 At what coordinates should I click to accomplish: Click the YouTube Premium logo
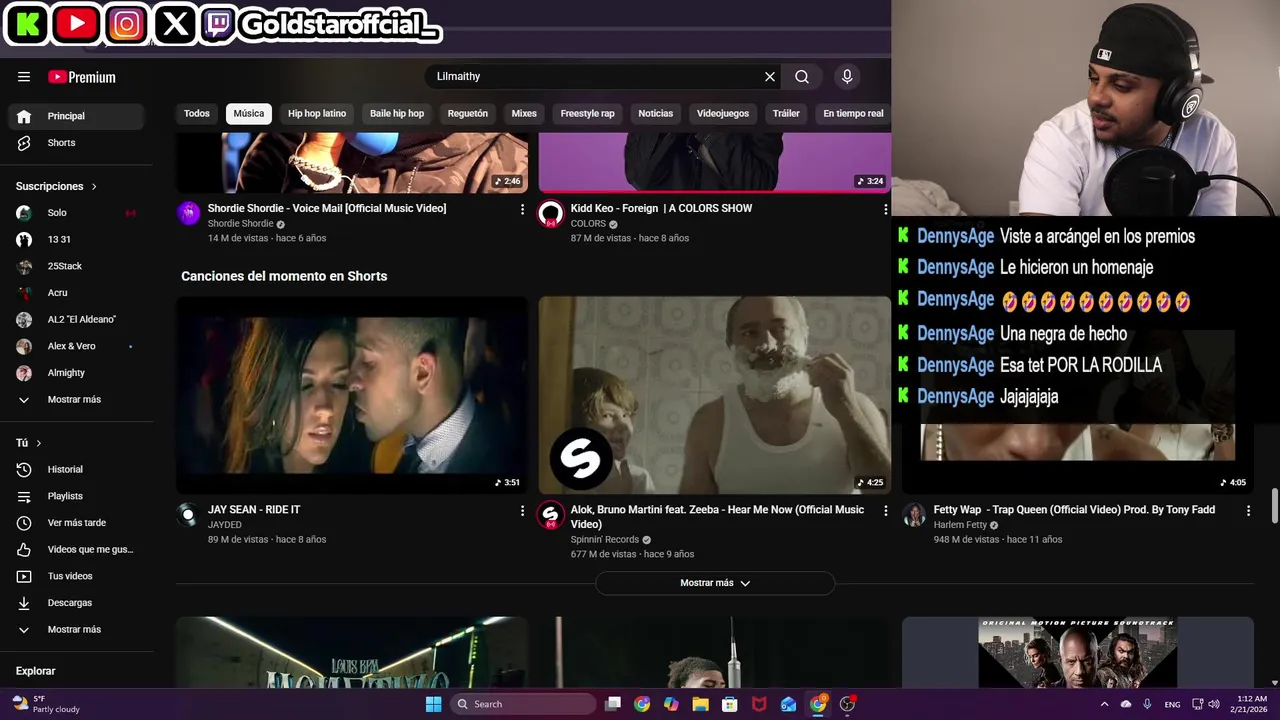click(x=82, y=77)
